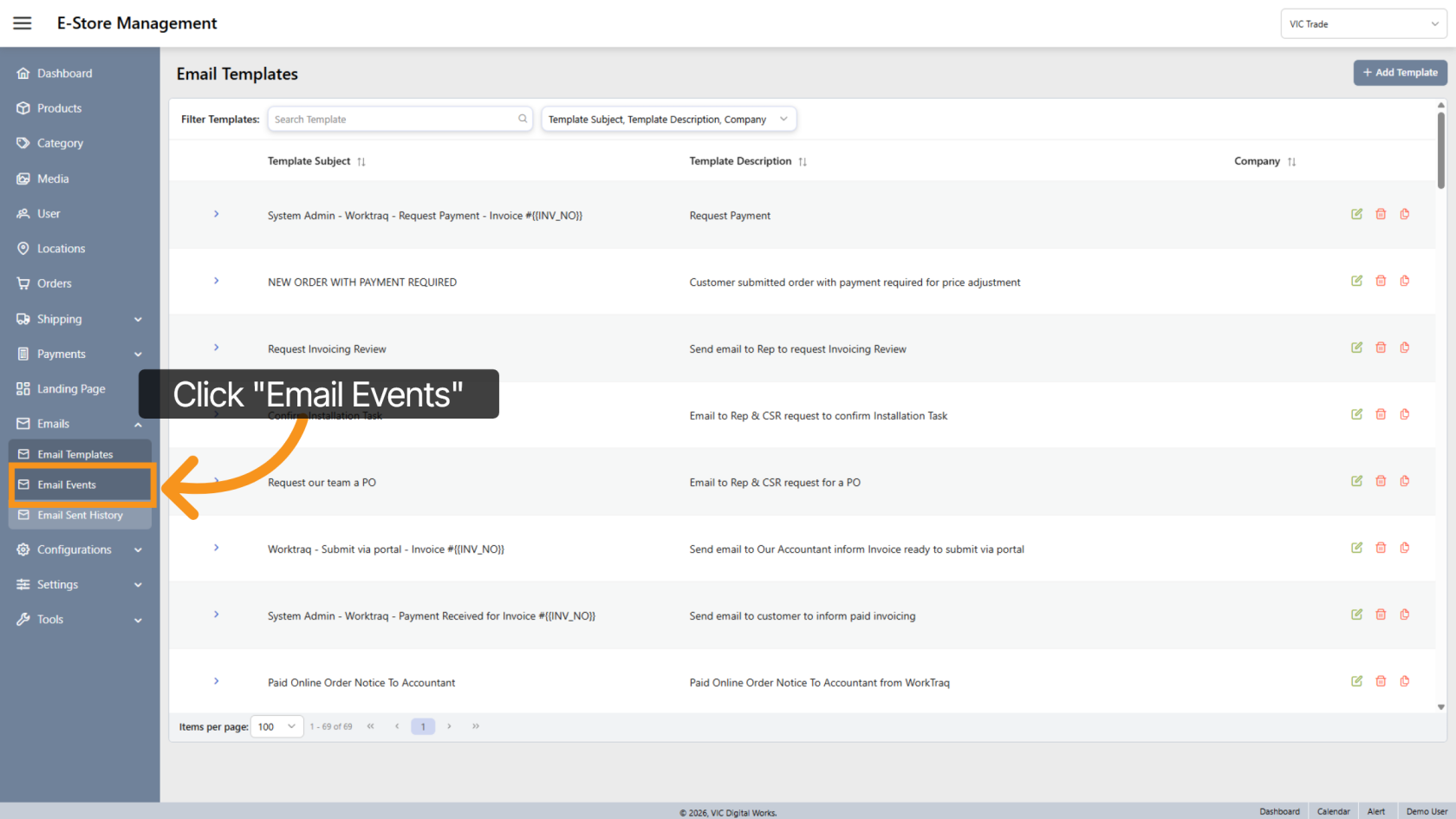Click the Search Template input field
This screenshot has width=1456, height=819.
click(x=393, y=120)
